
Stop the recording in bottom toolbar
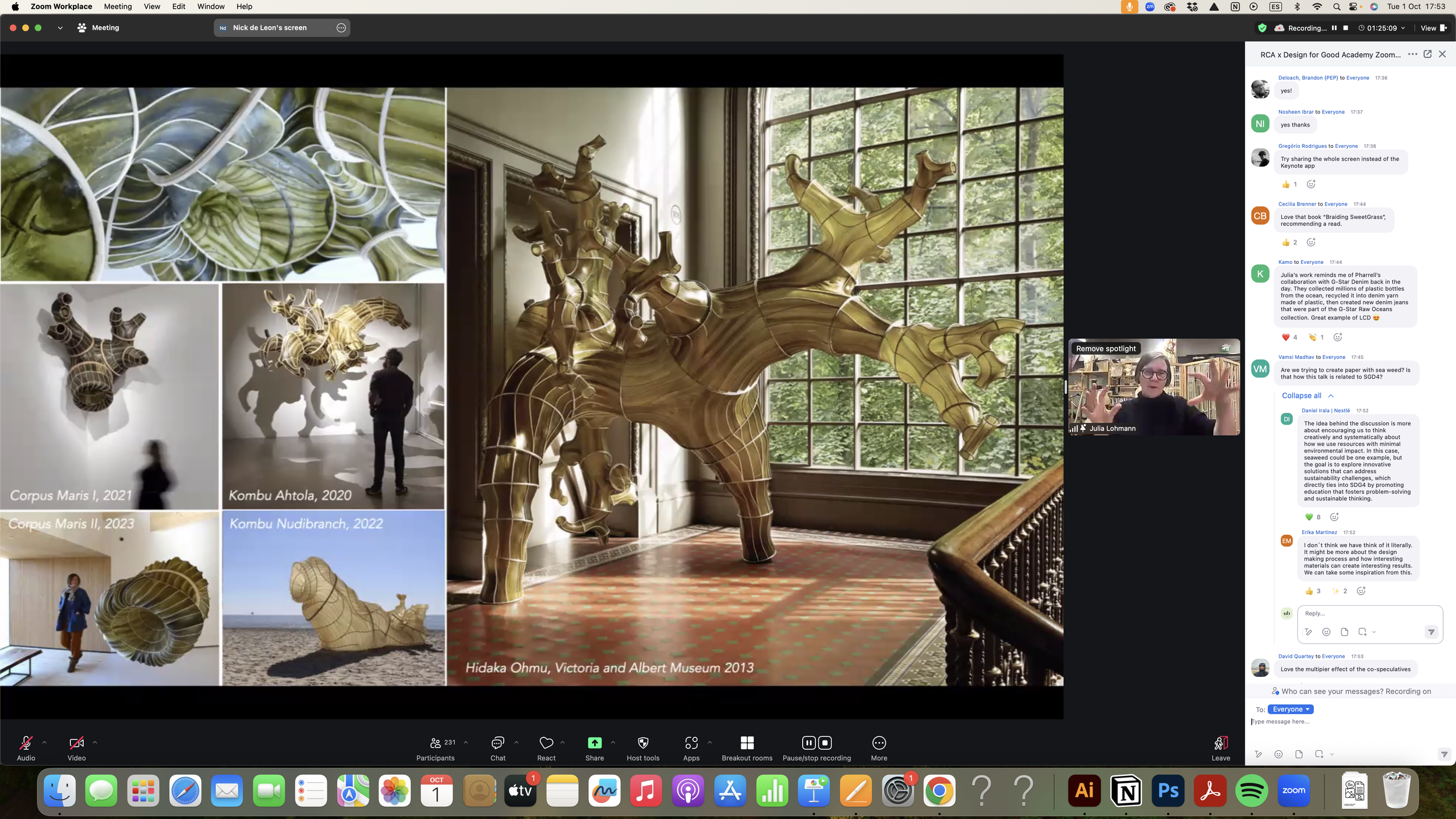pos(825,743)
